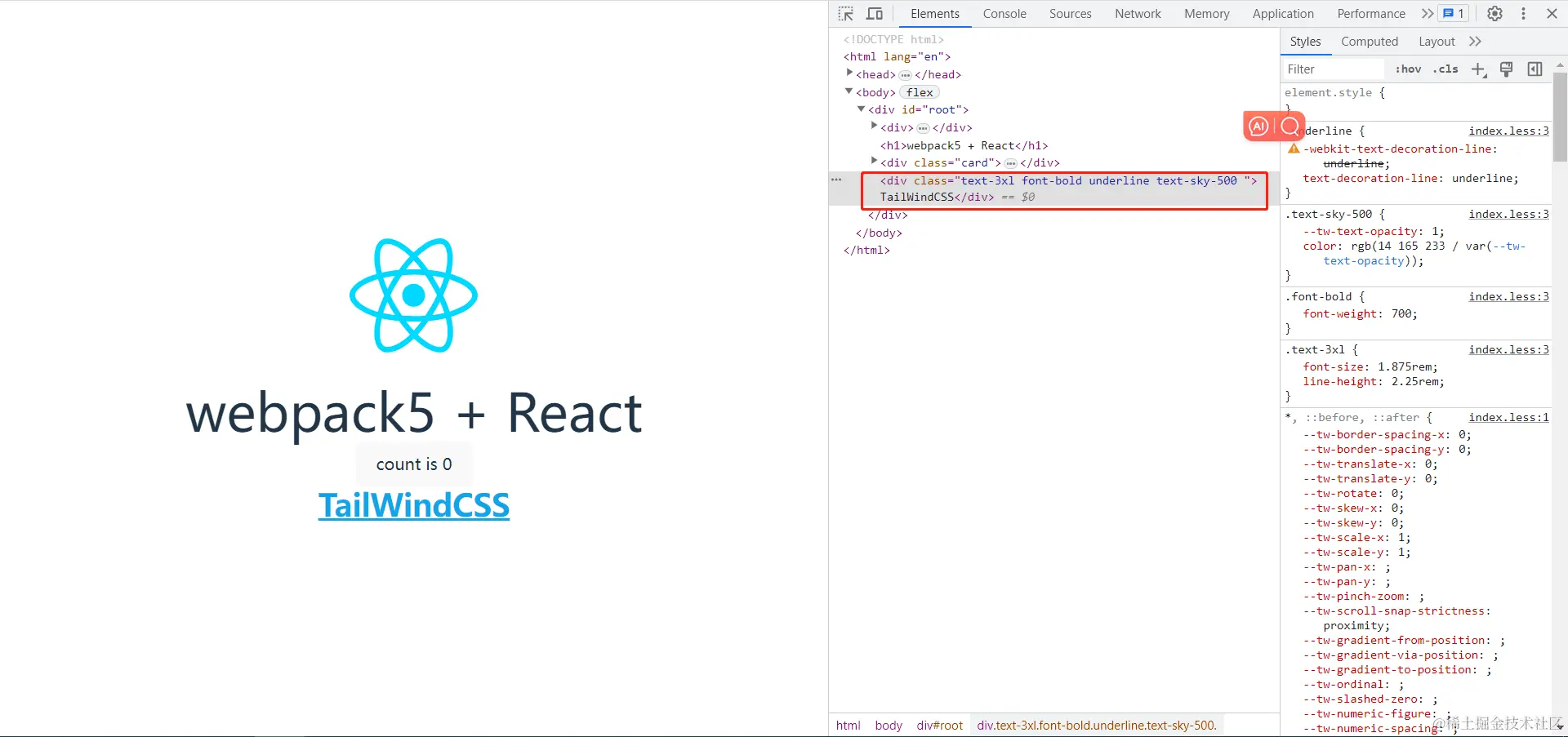
Task: Select the <!DOCTYPE html> DOM row
Action: tap(893, 39)
